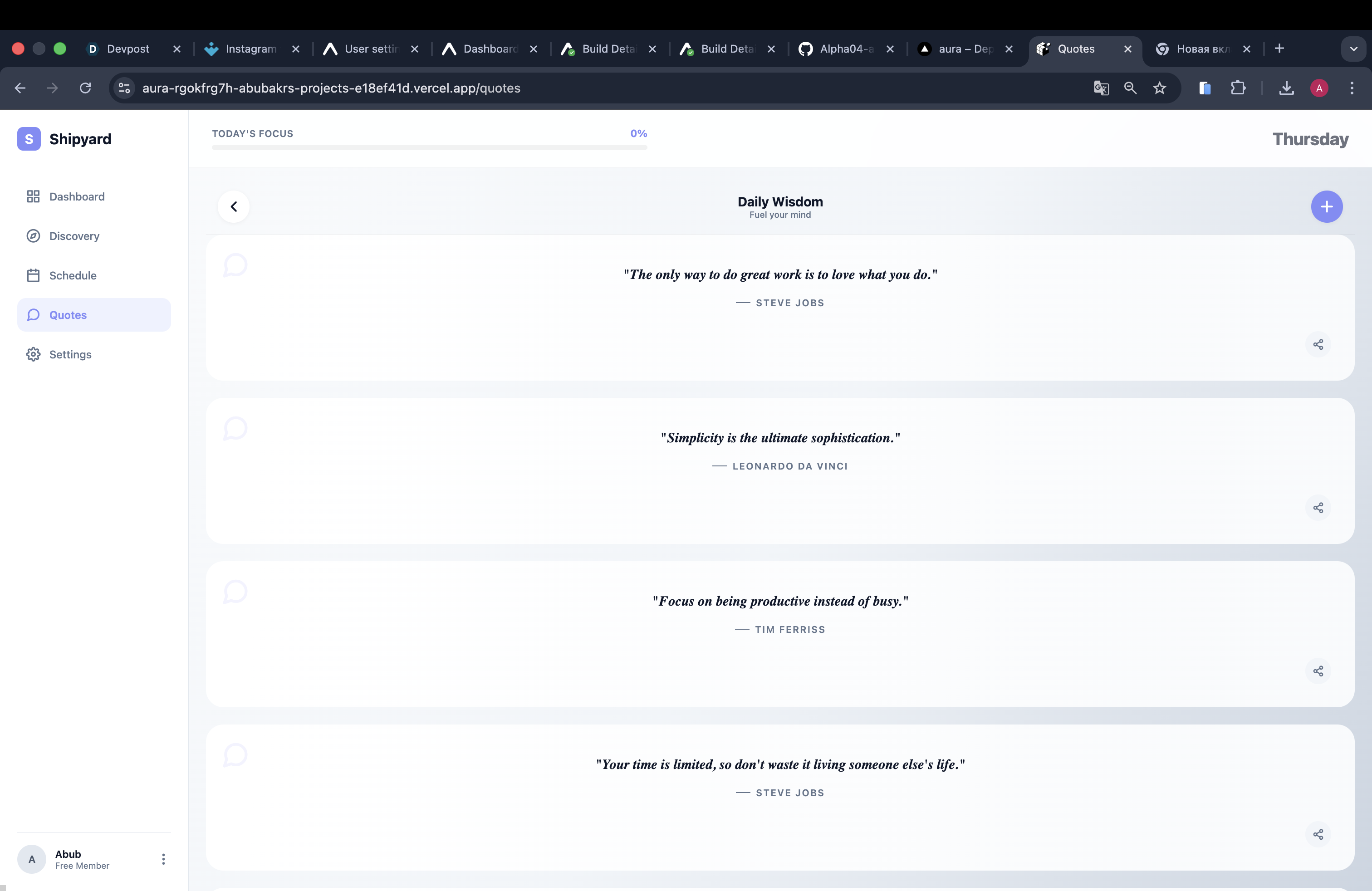Image resolution: width=1372 pixels, height=891 pixels.
Task: Open the browser extensions puzzle icon
Action: tap(1238, 88)
